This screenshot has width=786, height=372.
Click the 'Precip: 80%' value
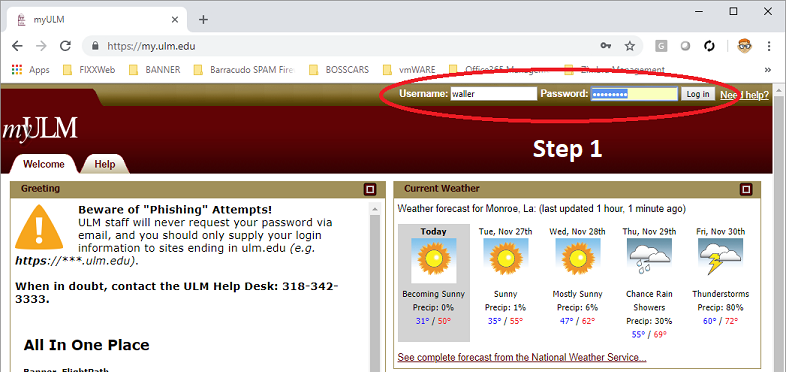click(x=720, y=308)
